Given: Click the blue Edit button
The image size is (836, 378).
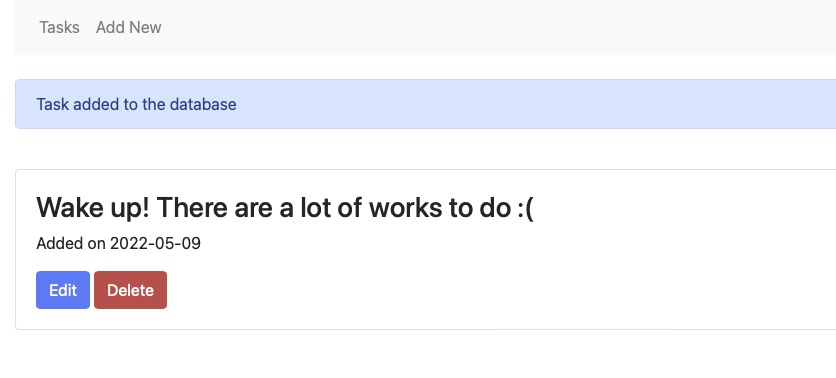Looking at the screenshot, I should [63, 290].
